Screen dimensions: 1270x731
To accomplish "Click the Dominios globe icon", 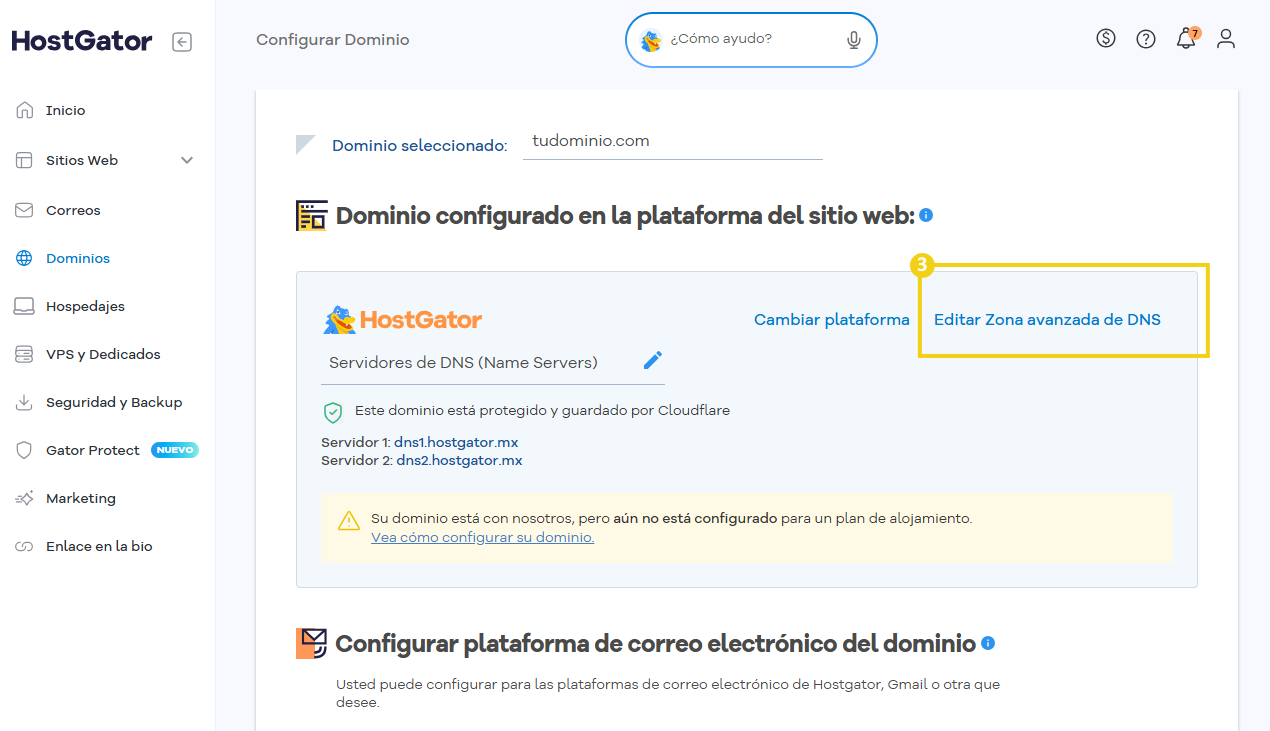I will (x=25, y=258).
